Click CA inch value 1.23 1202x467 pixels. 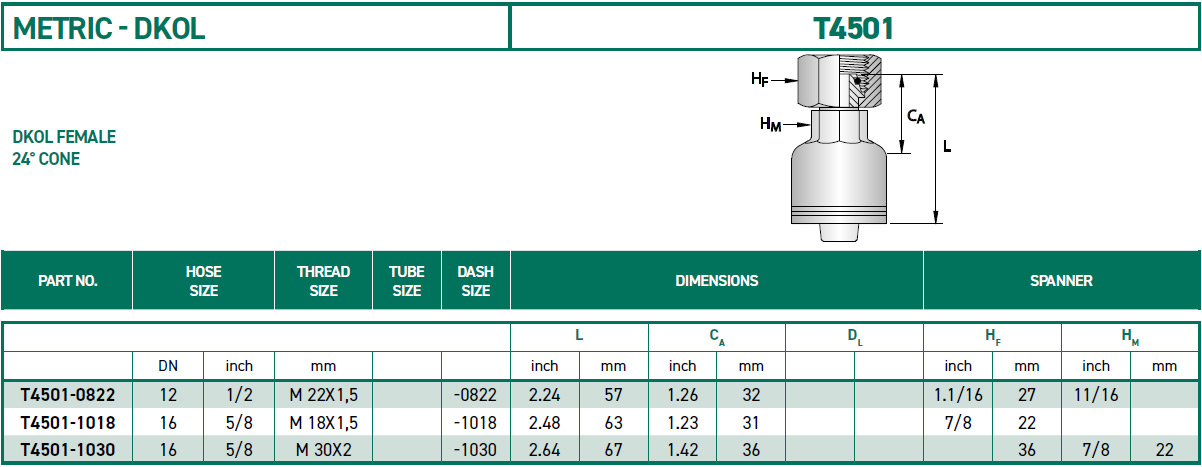point(682,422)
